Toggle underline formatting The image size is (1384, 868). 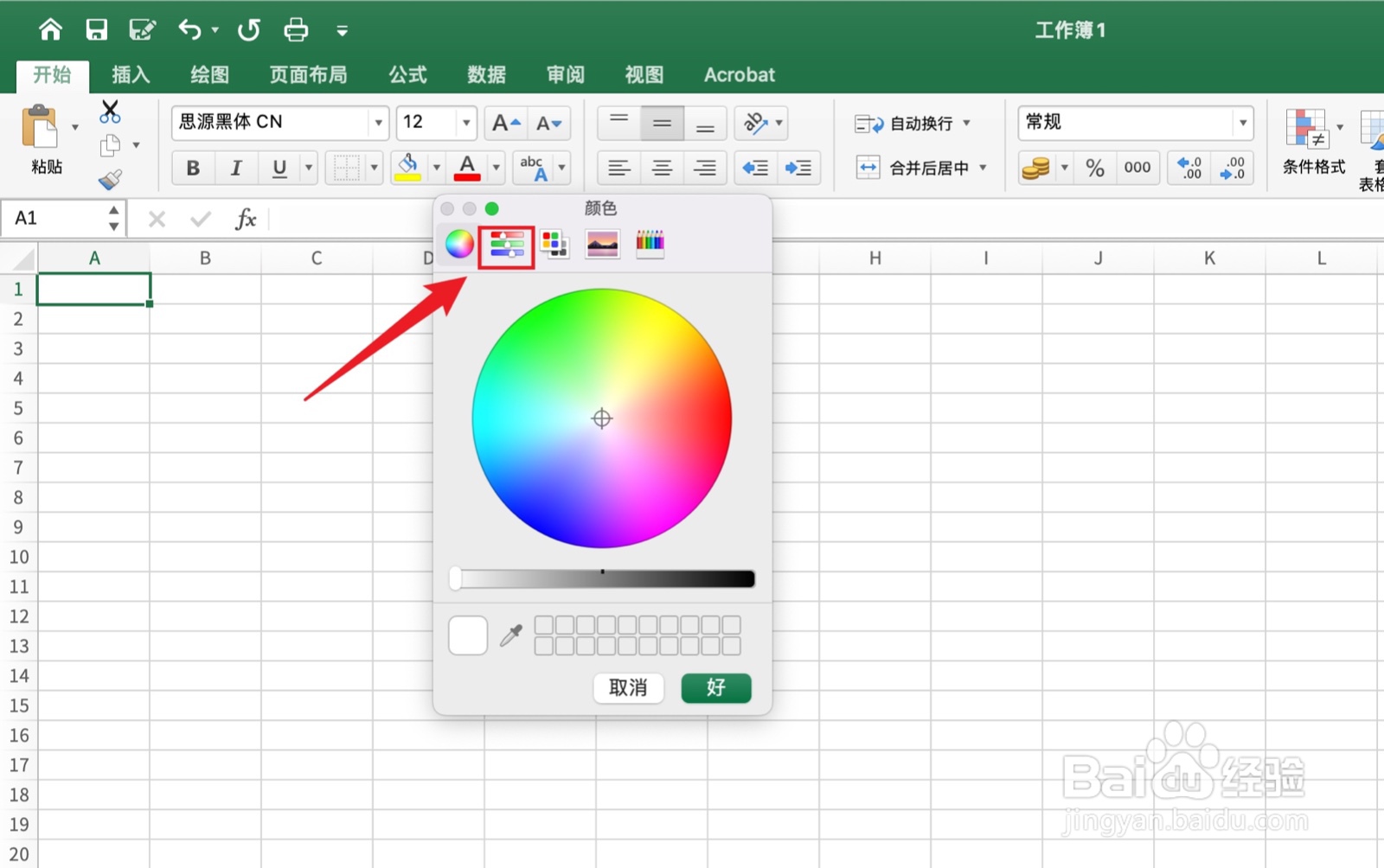(279, 168)
